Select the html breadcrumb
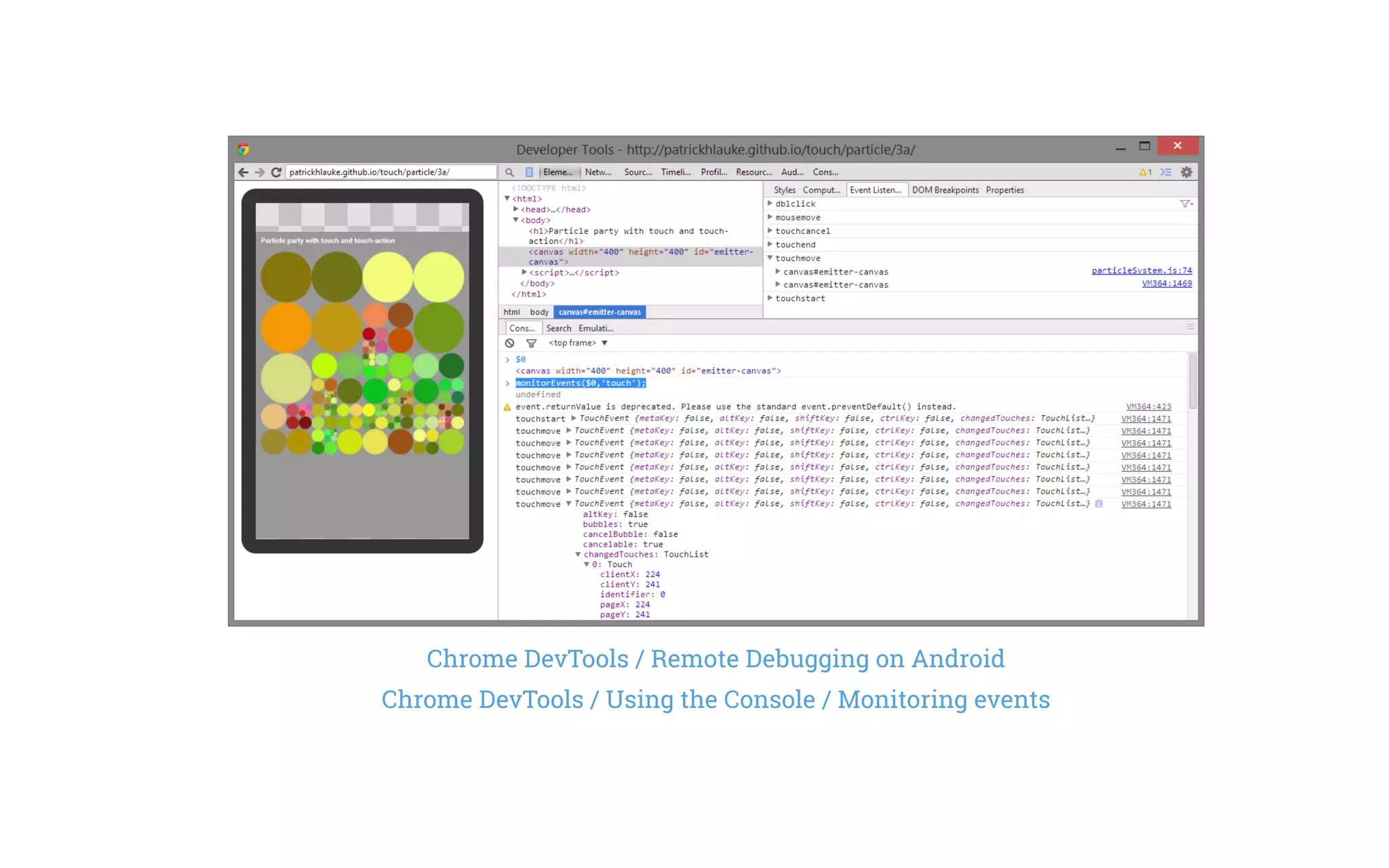The image size is (1389, 868). click(x=511, y=312)
